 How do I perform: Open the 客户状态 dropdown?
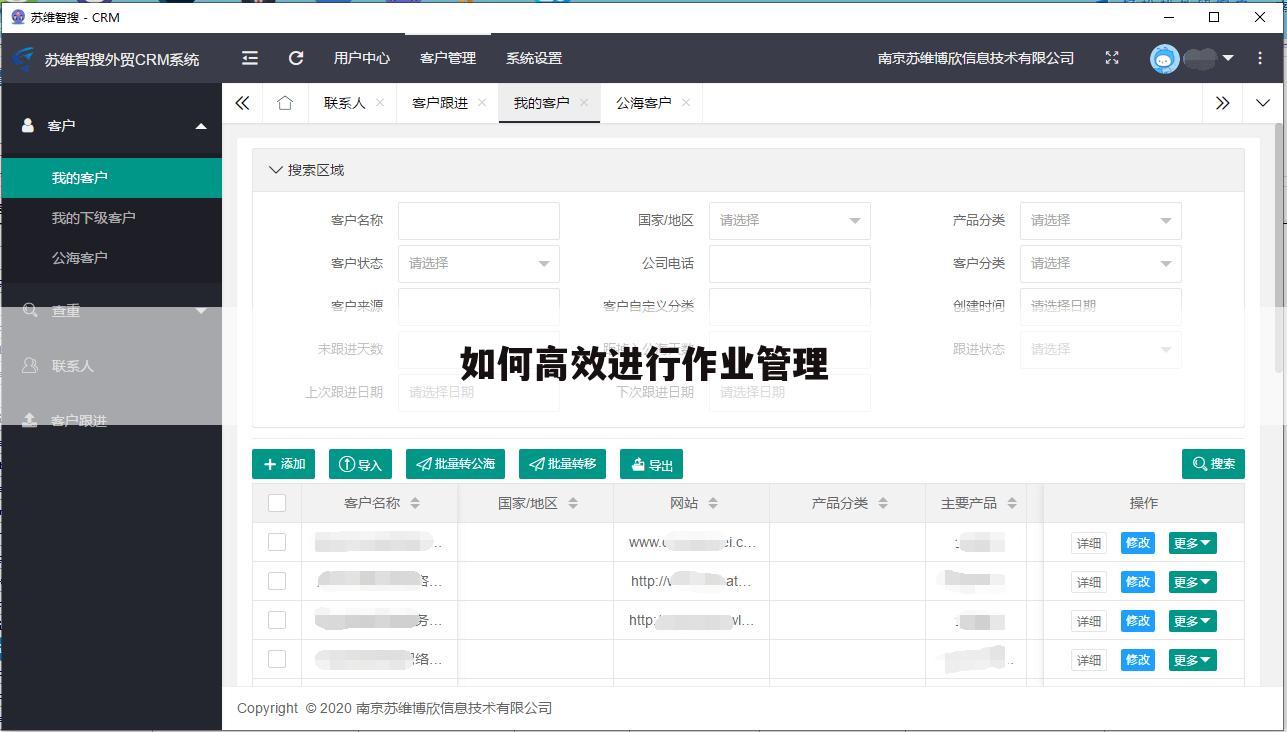[479, 264]
